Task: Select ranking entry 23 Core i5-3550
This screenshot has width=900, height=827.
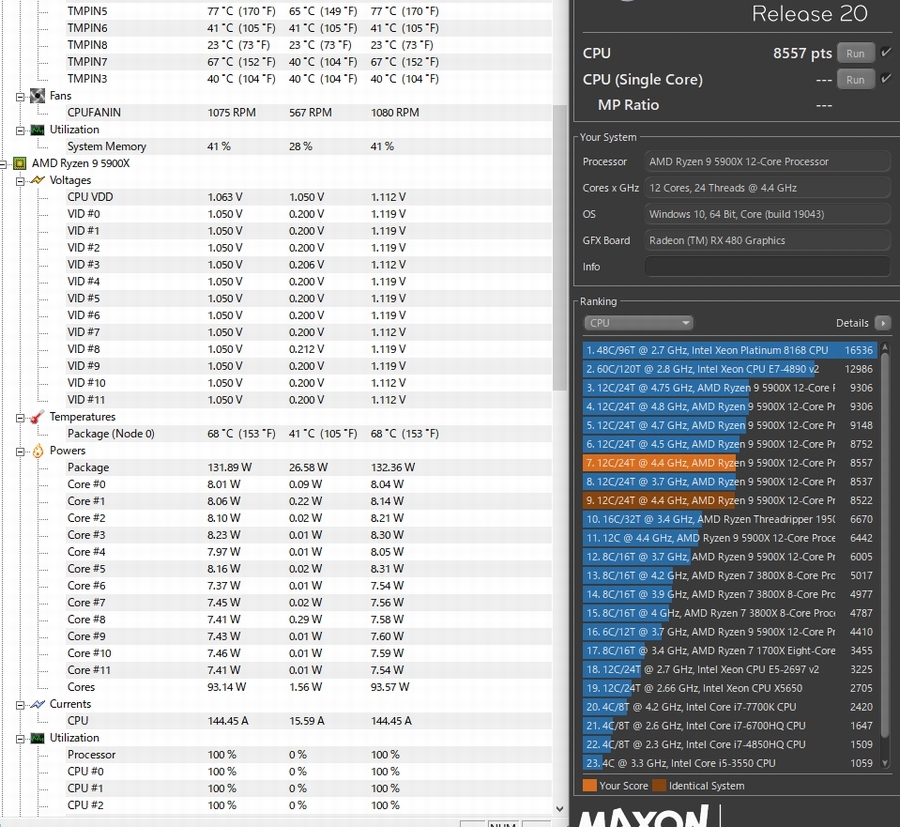Action: (730, 763)
